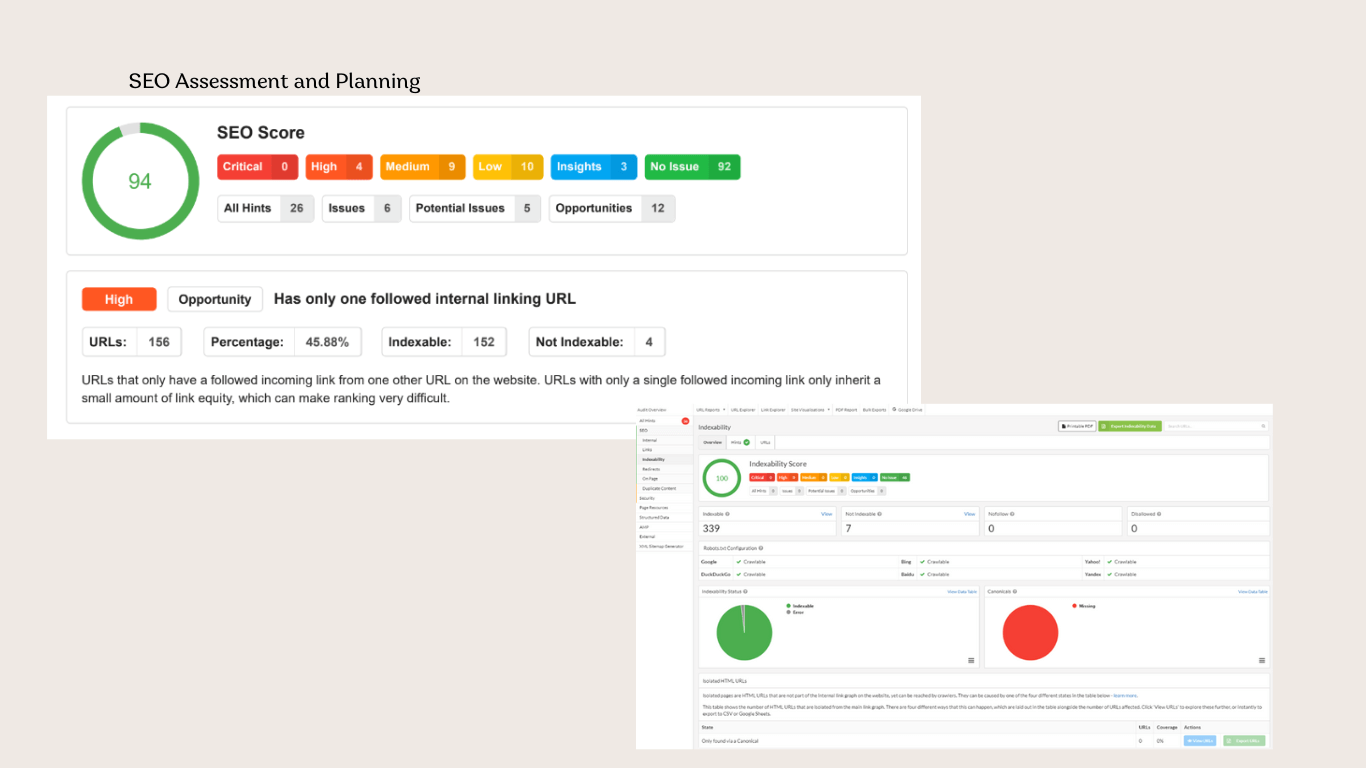Expand the Security section in the sidebar

point(647,498)
